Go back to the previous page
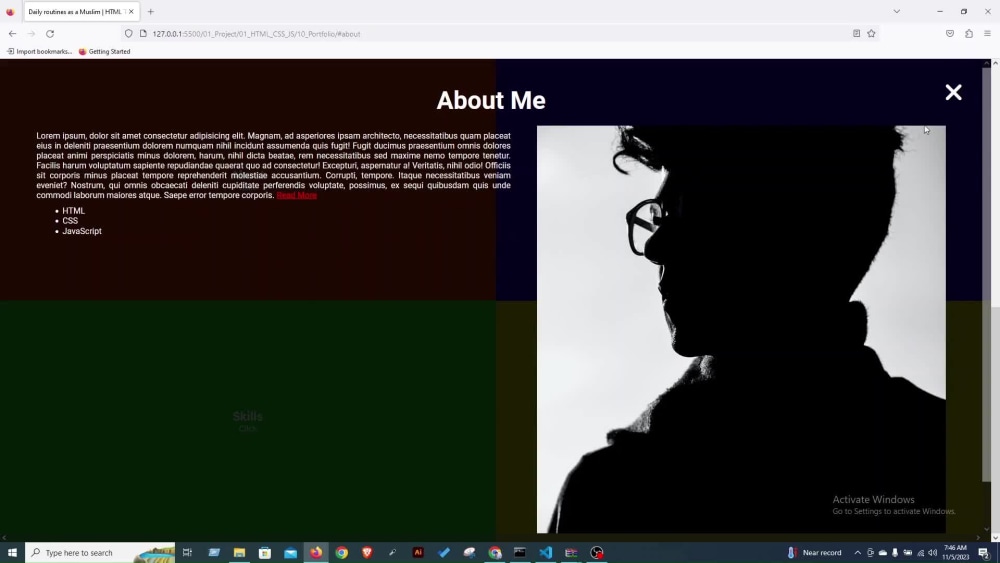This screenshot has width=1000, height=563. [x=13, y=34]
